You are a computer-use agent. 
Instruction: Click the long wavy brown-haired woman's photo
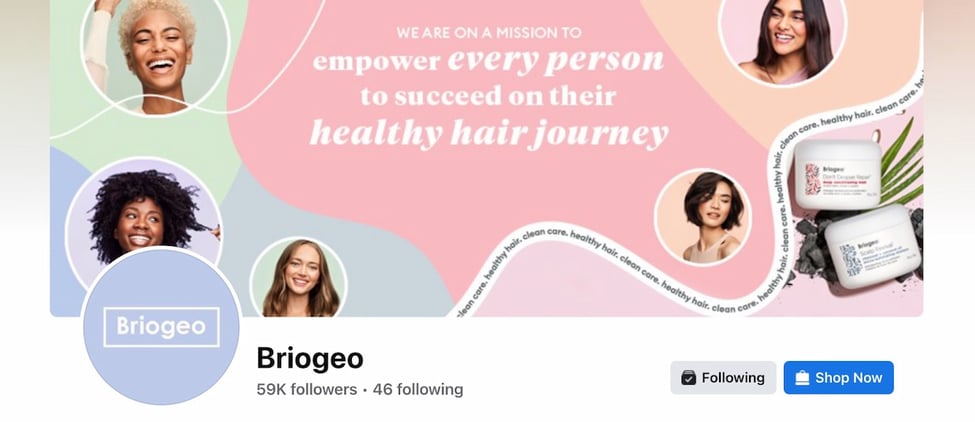point(299,277)
